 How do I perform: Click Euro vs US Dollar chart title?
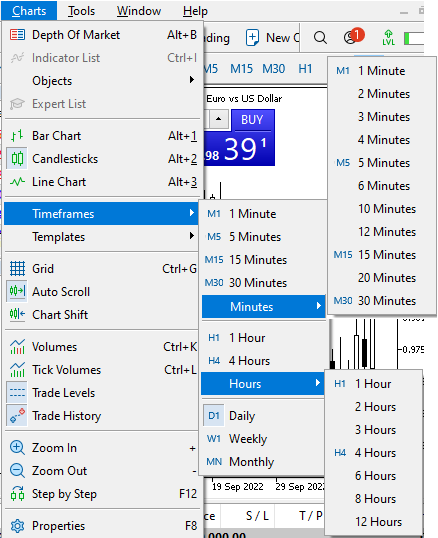pyautogui.click(x=244, y=99)
